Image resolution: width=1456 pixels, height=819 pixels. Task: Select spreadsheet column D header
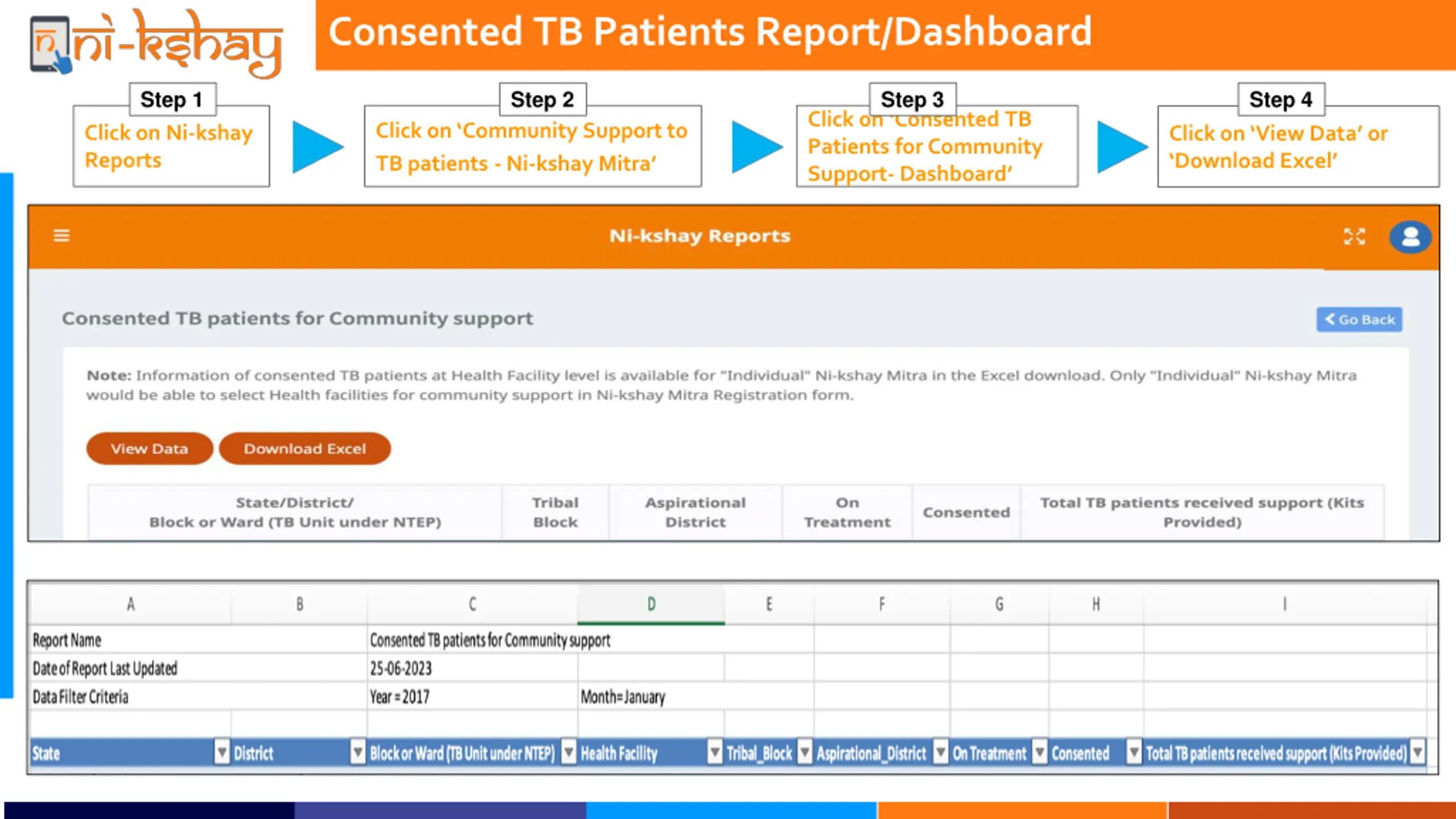(651, 604)
